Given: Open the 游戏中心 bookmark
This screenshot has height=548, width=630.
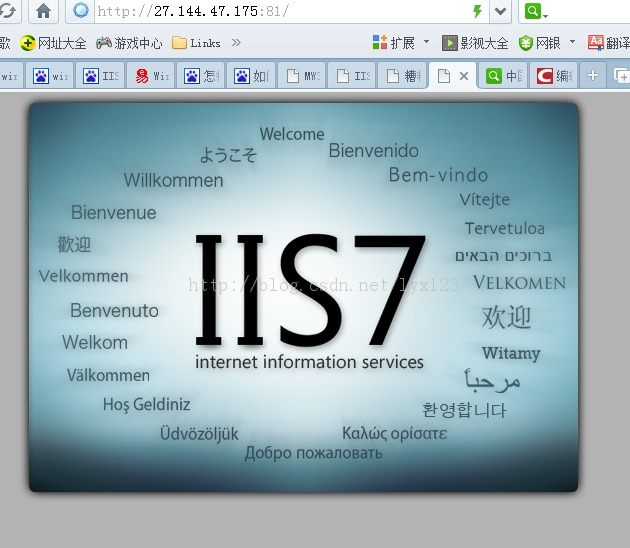Looking at the screenshot, I should [x=129, y=43].
